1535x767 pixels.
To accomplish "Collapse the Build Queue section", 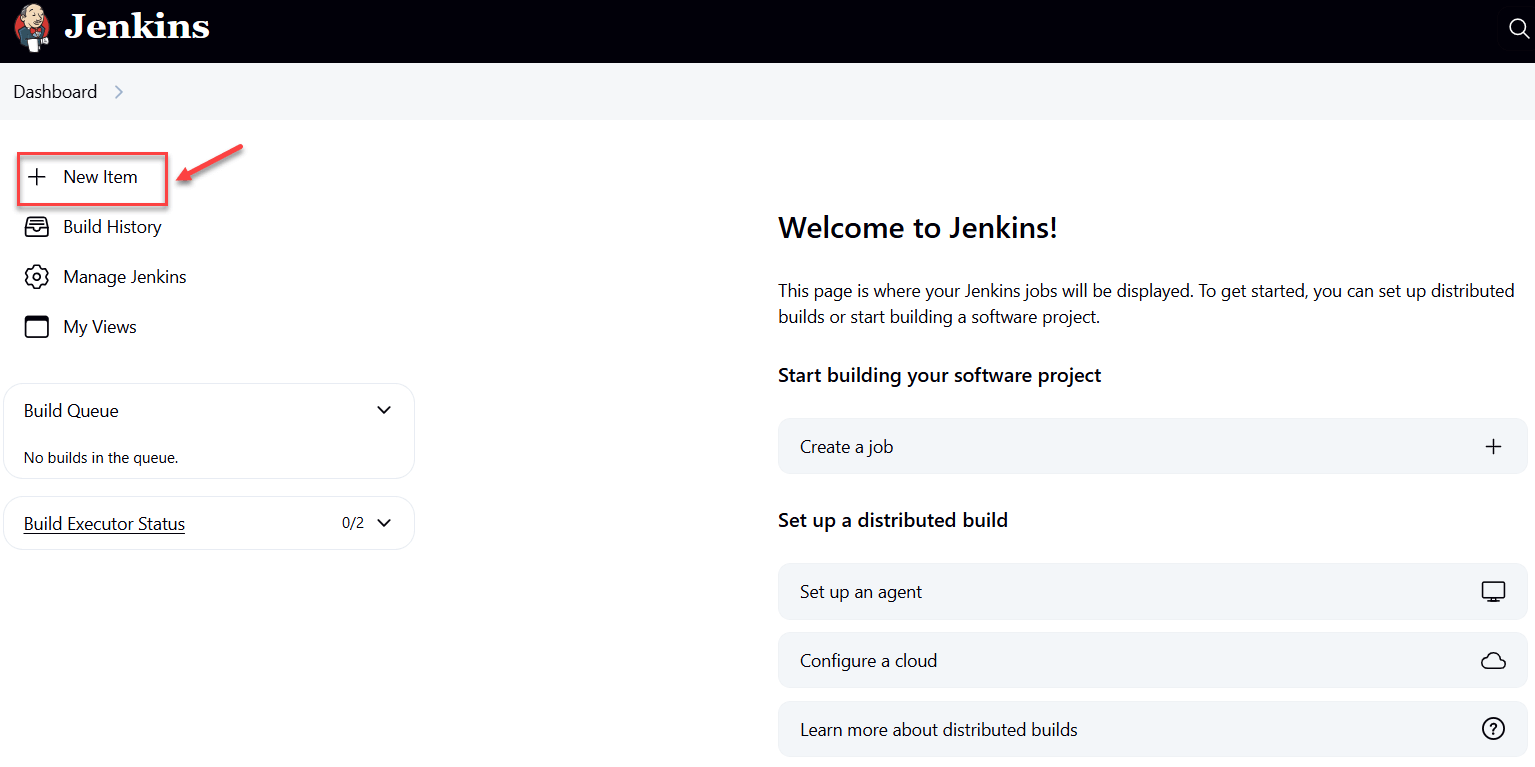I will (384, 410).
